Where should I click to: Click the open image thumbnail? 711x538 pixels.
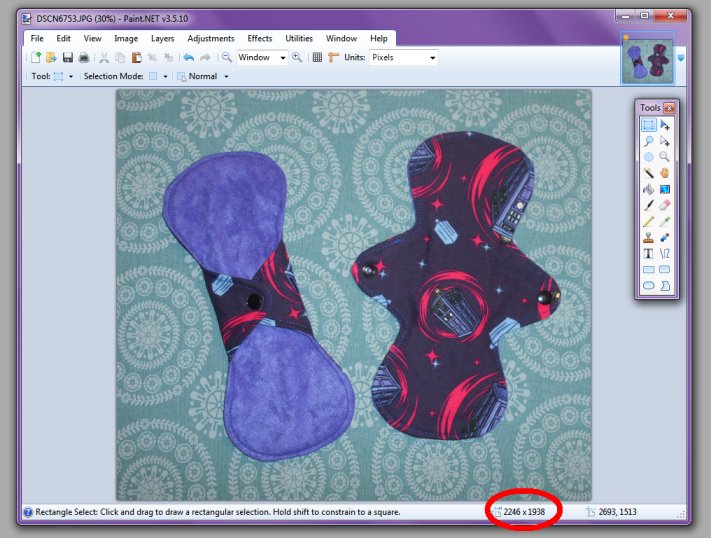coord(646,62)
